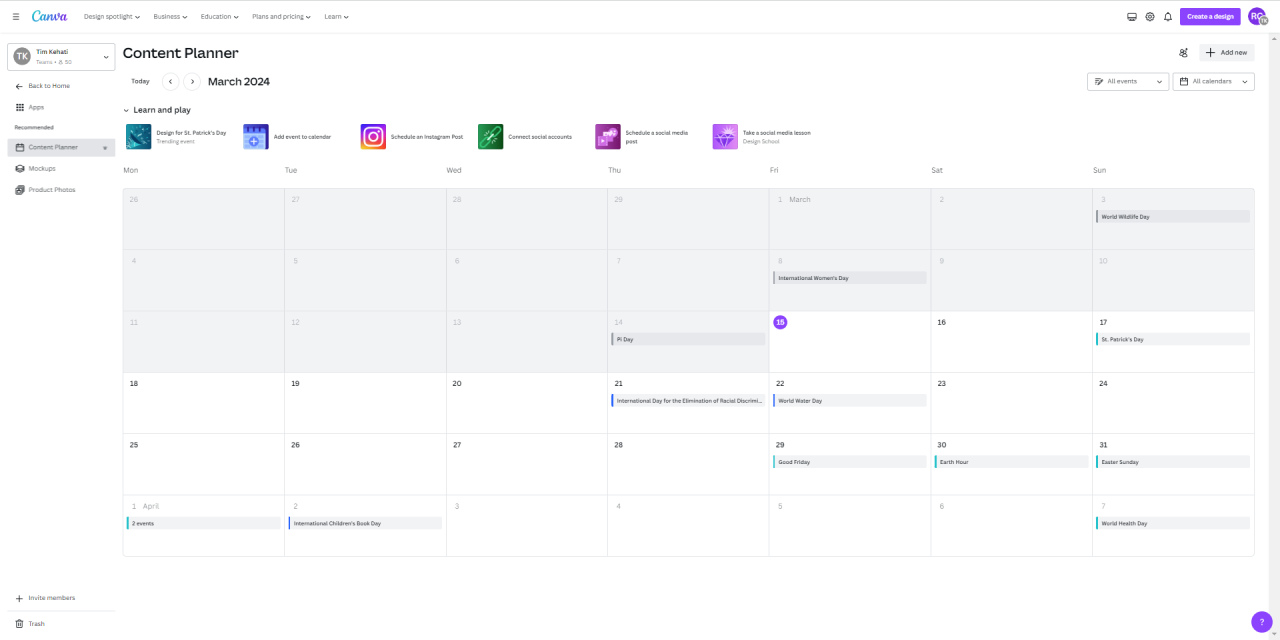
Task: Click the Add new button
Action: pyautogui.click(x=1226, y=53)
